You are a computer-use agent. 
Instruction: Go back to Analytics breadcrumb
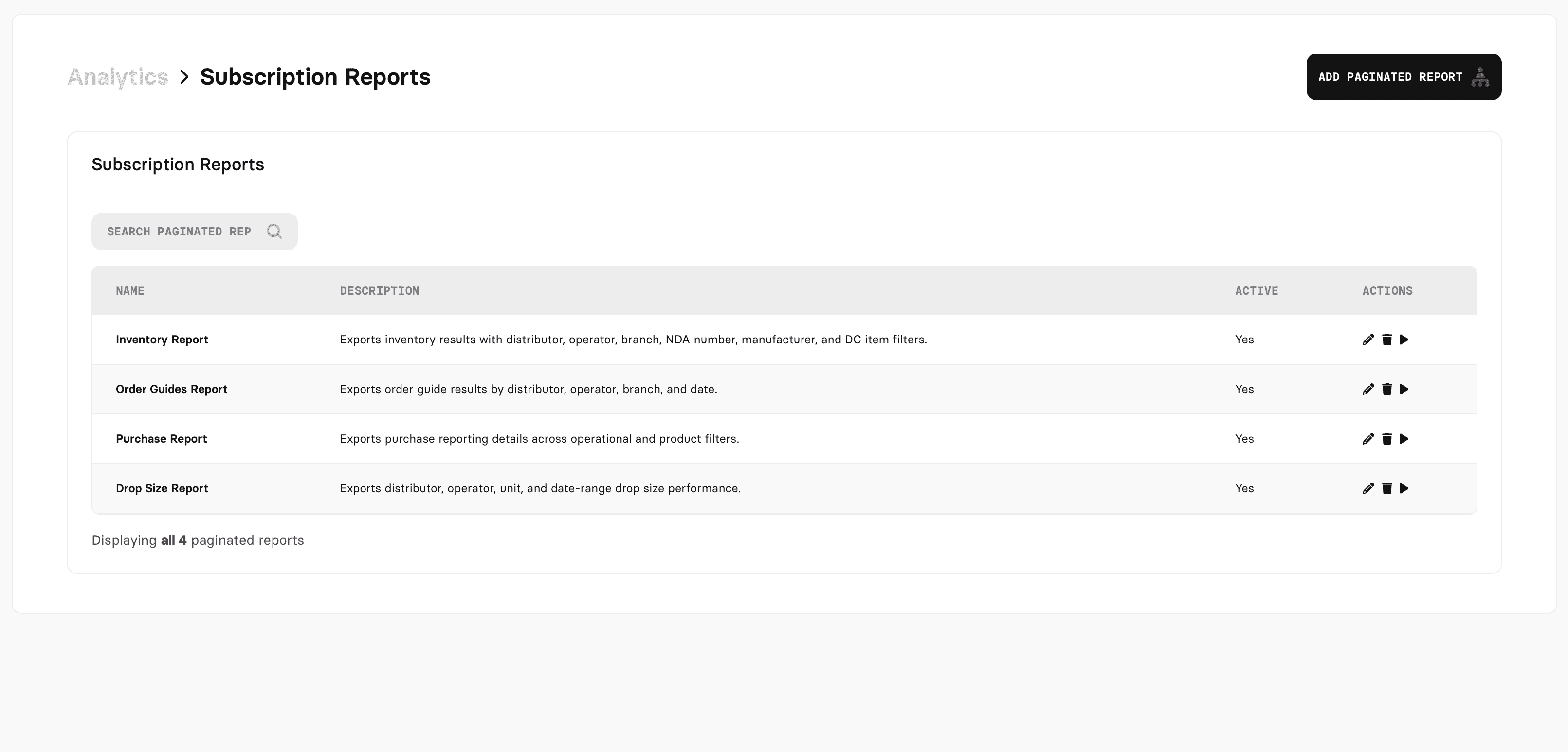[x=117, y=77]
